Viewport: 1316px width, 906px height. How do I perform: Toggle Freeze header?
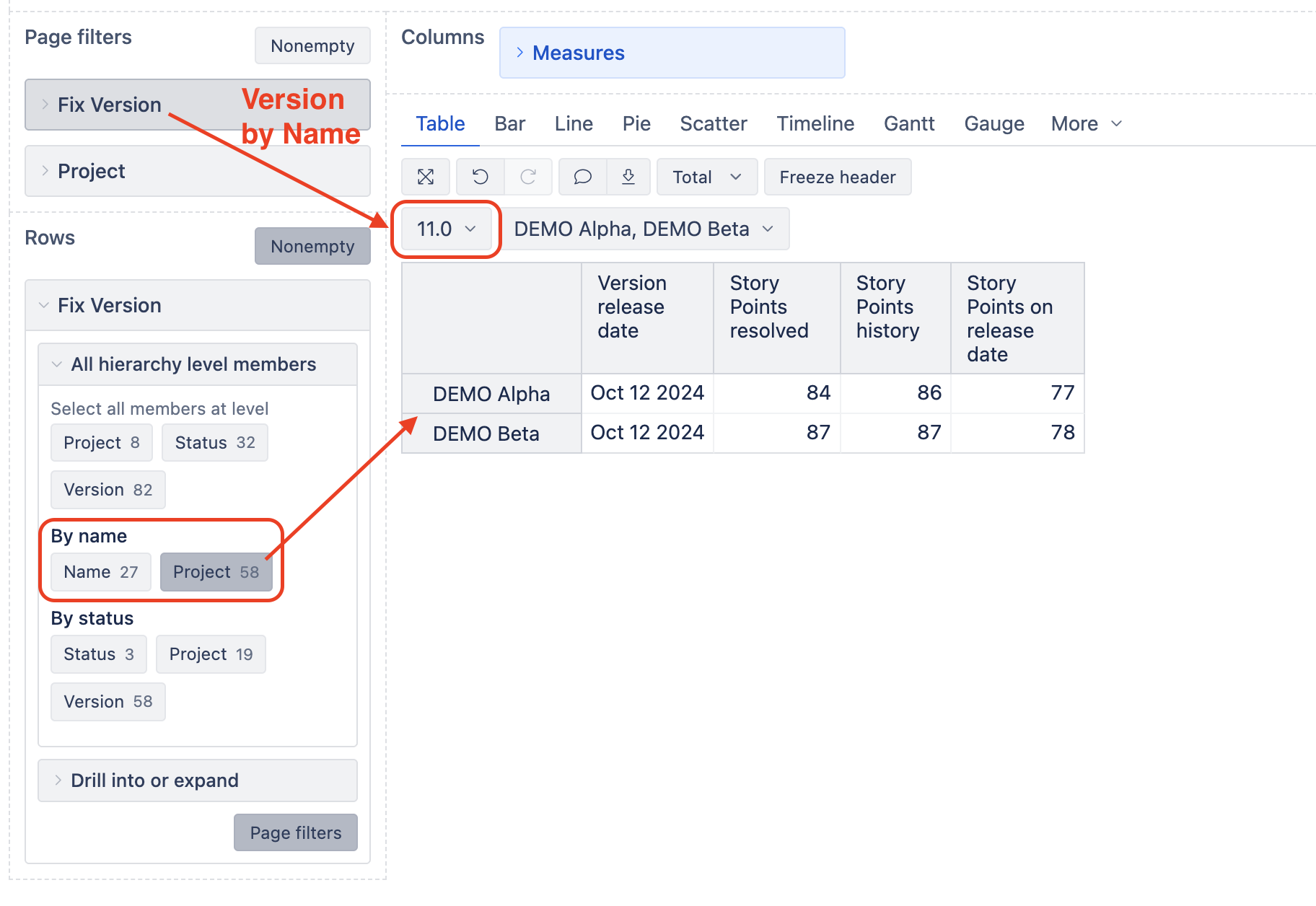click(838, 177)
